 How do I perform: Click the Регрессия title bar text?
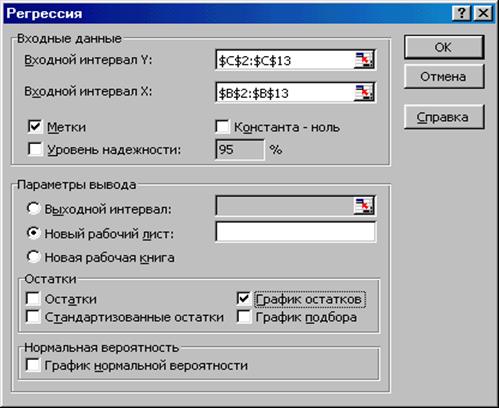tap(44, 14)
